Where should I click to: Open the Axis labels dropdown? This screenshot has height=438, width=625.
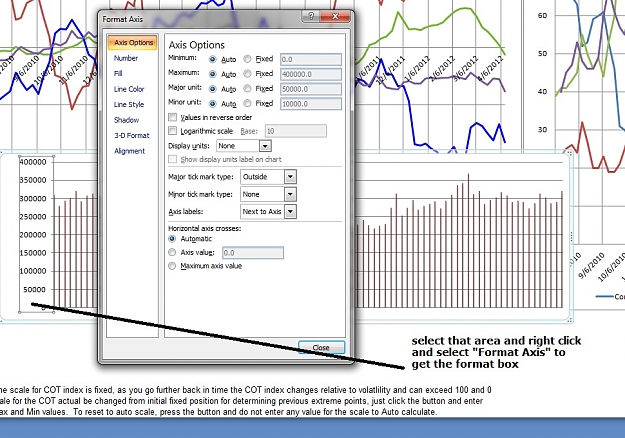[290, 211]
